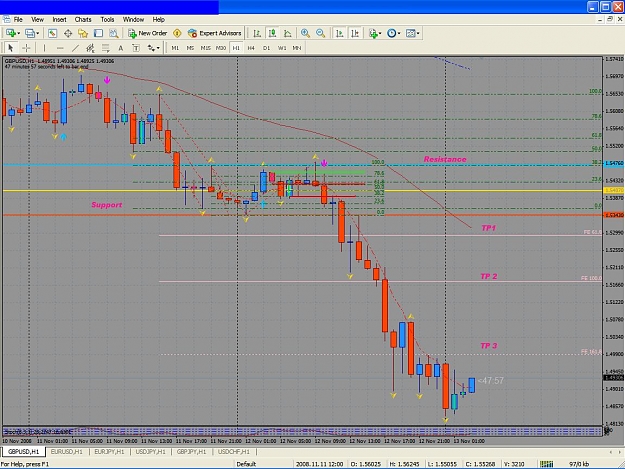This screenshot has width=625, height=469.
Task: Open the Navigator panel (star folder icon)
Action: pos(83,33)
